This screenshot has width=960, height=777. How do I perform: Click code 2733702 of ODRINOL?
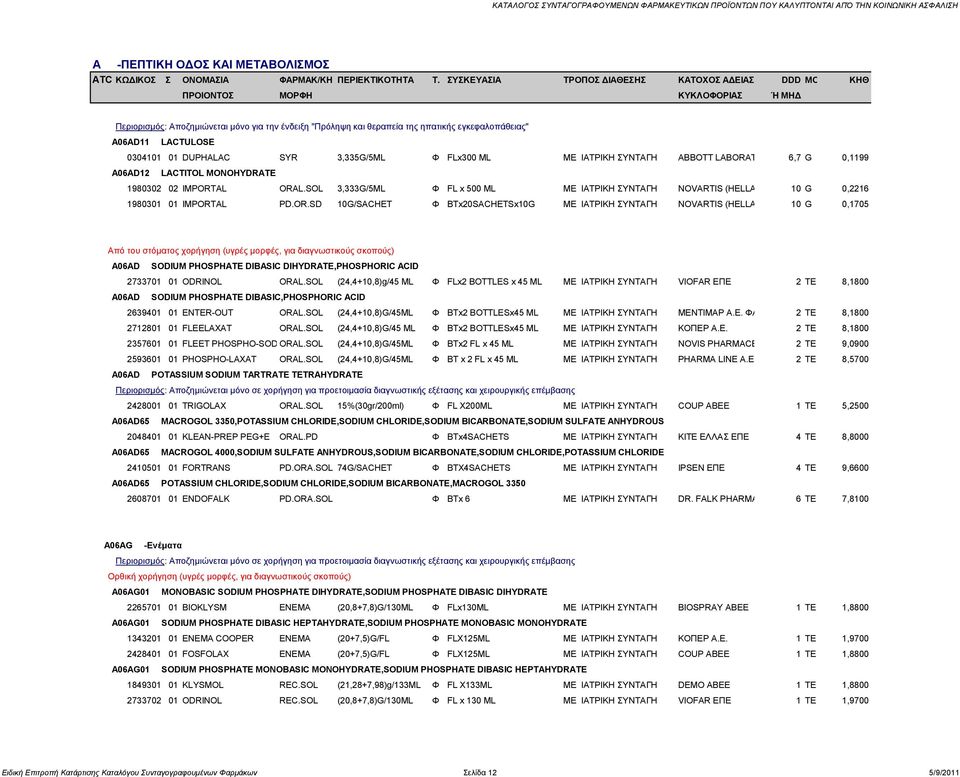[144, 700]
